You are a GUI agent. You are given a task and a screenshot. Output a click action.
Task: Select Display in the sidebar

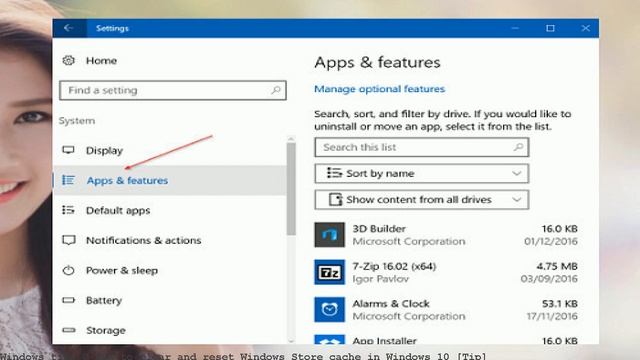[170, 150]
